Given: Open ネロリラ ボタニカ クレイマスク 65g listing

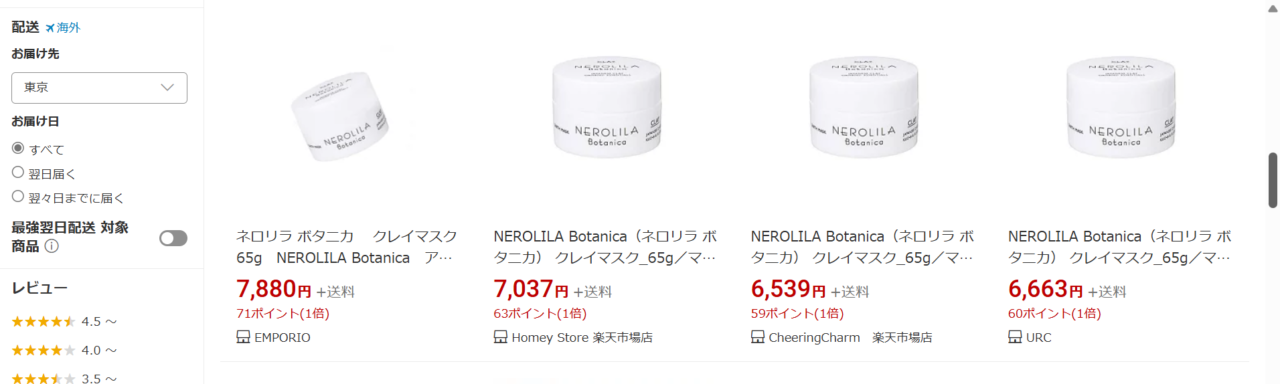Looking at the screenshot, I should coord(348,247).
